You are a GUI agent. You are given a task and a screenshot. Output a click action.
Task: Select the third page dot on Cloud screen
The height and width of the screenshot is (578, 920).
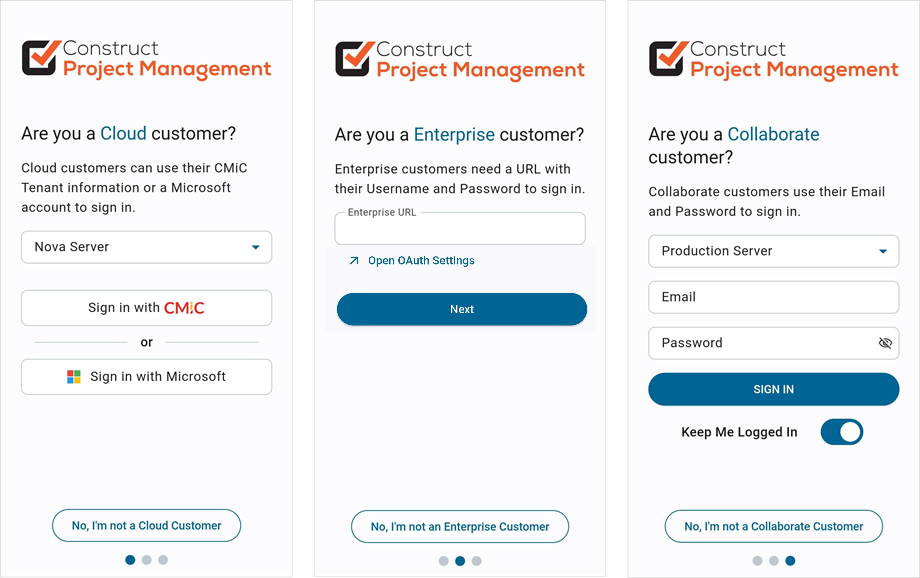tap(163, 560)
